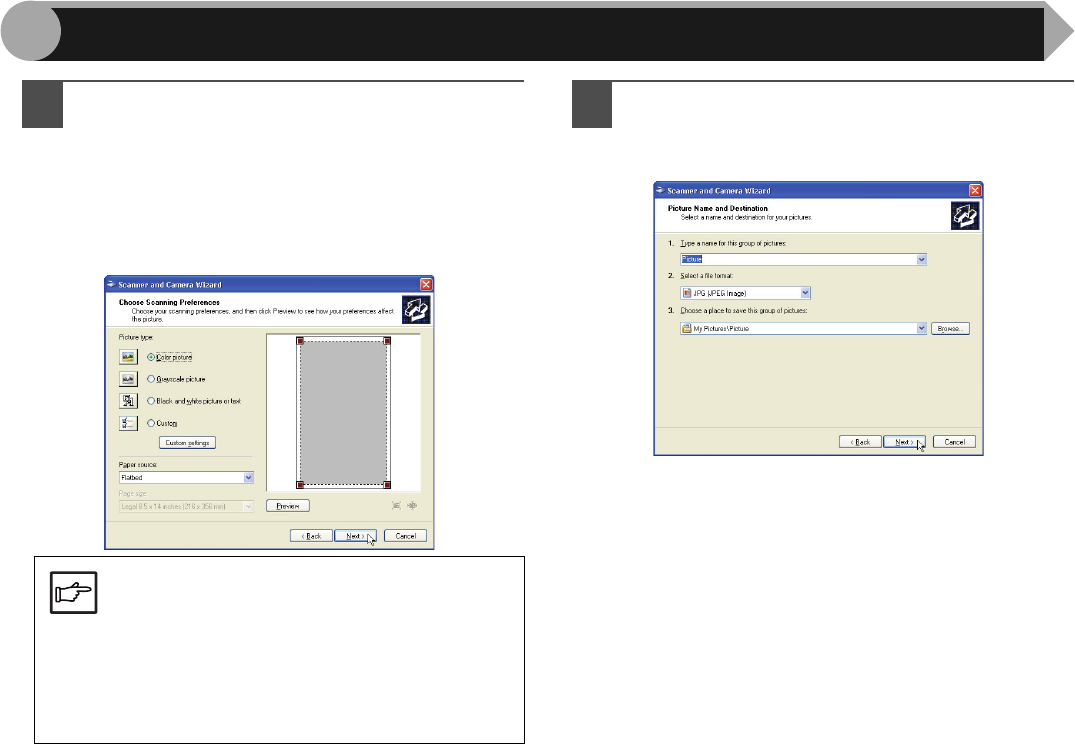Click Cancel in Scanning Preferences dialog
This screenshot has width=1075, height=744.
(x=405, y=536)
